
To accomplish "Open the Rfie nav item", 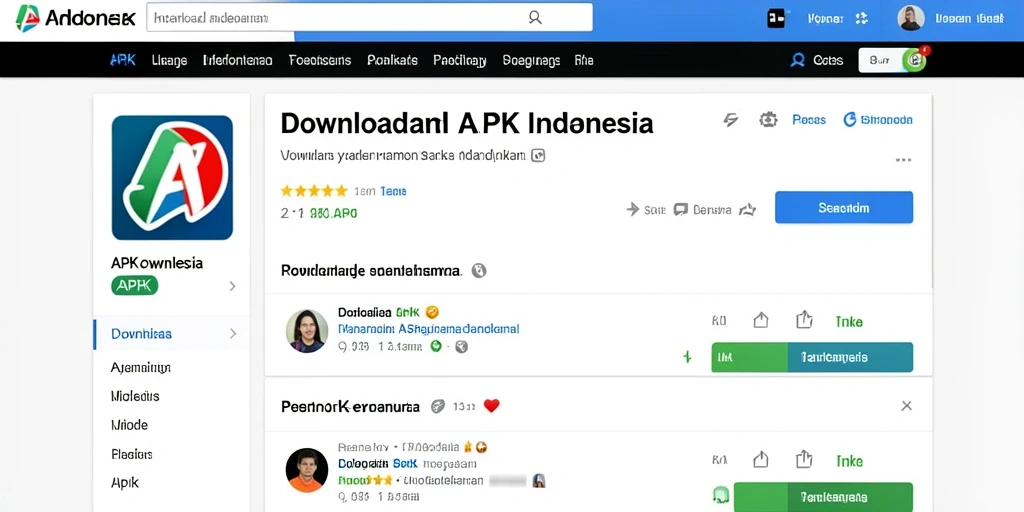I will 584,60.
